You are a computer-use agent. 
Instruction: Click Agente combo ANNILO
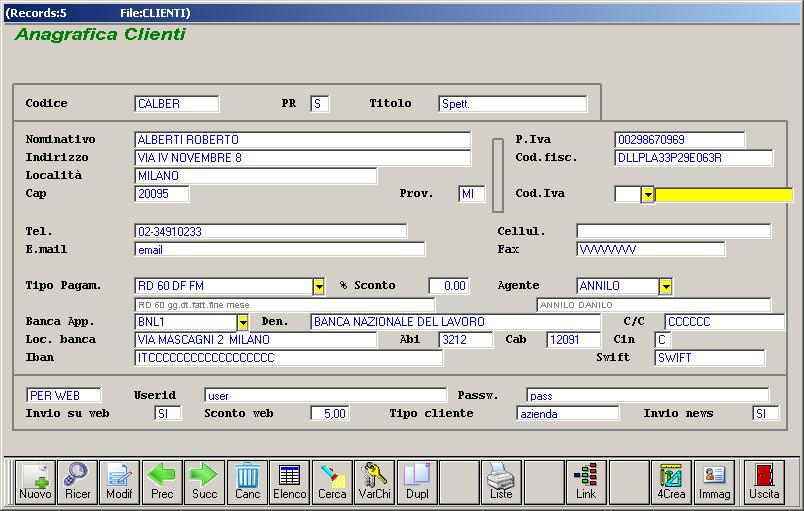[618, 285]
